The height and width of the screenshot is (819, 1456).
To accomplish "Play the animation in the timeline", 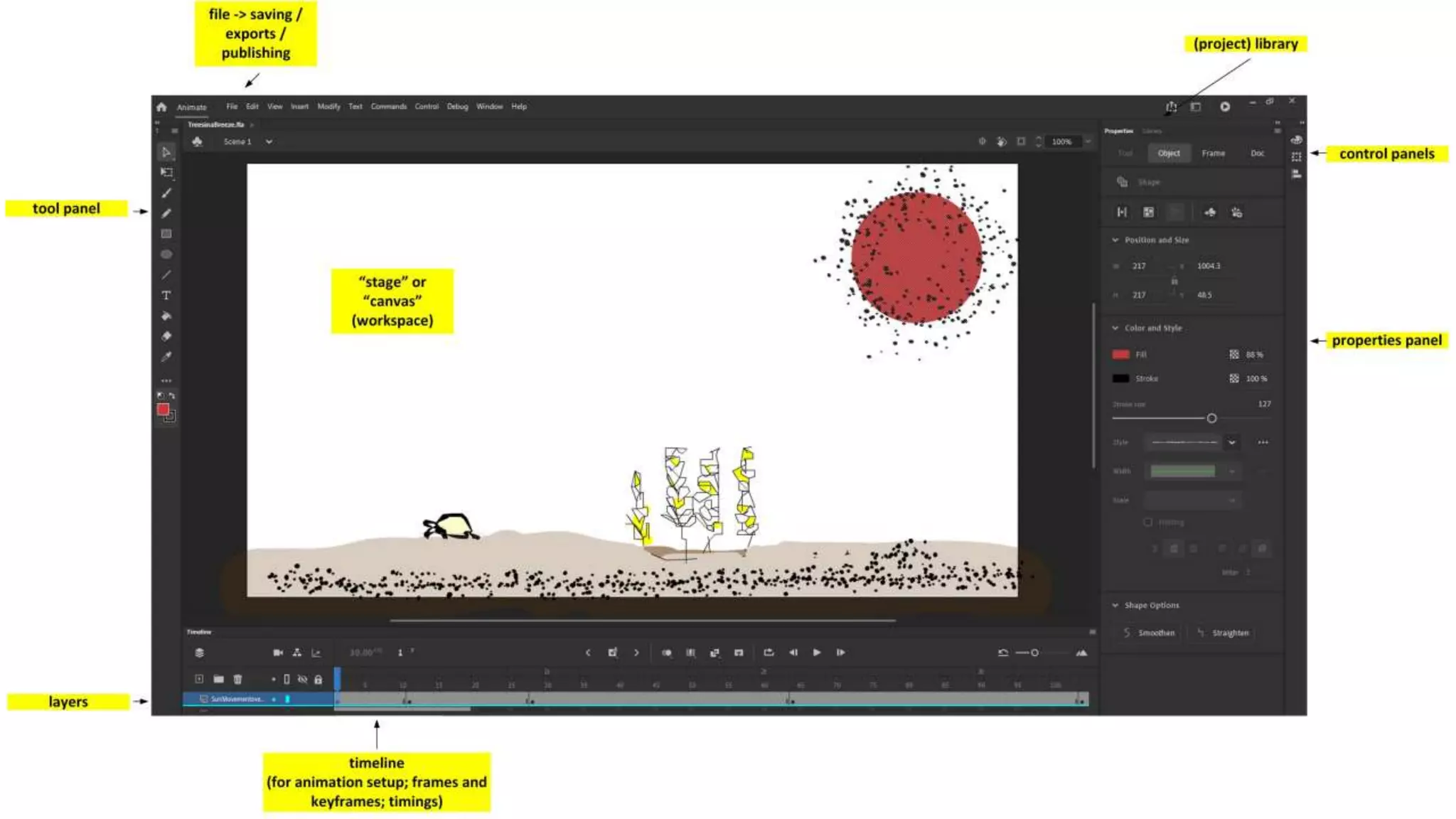I will (x=817, y=653).
